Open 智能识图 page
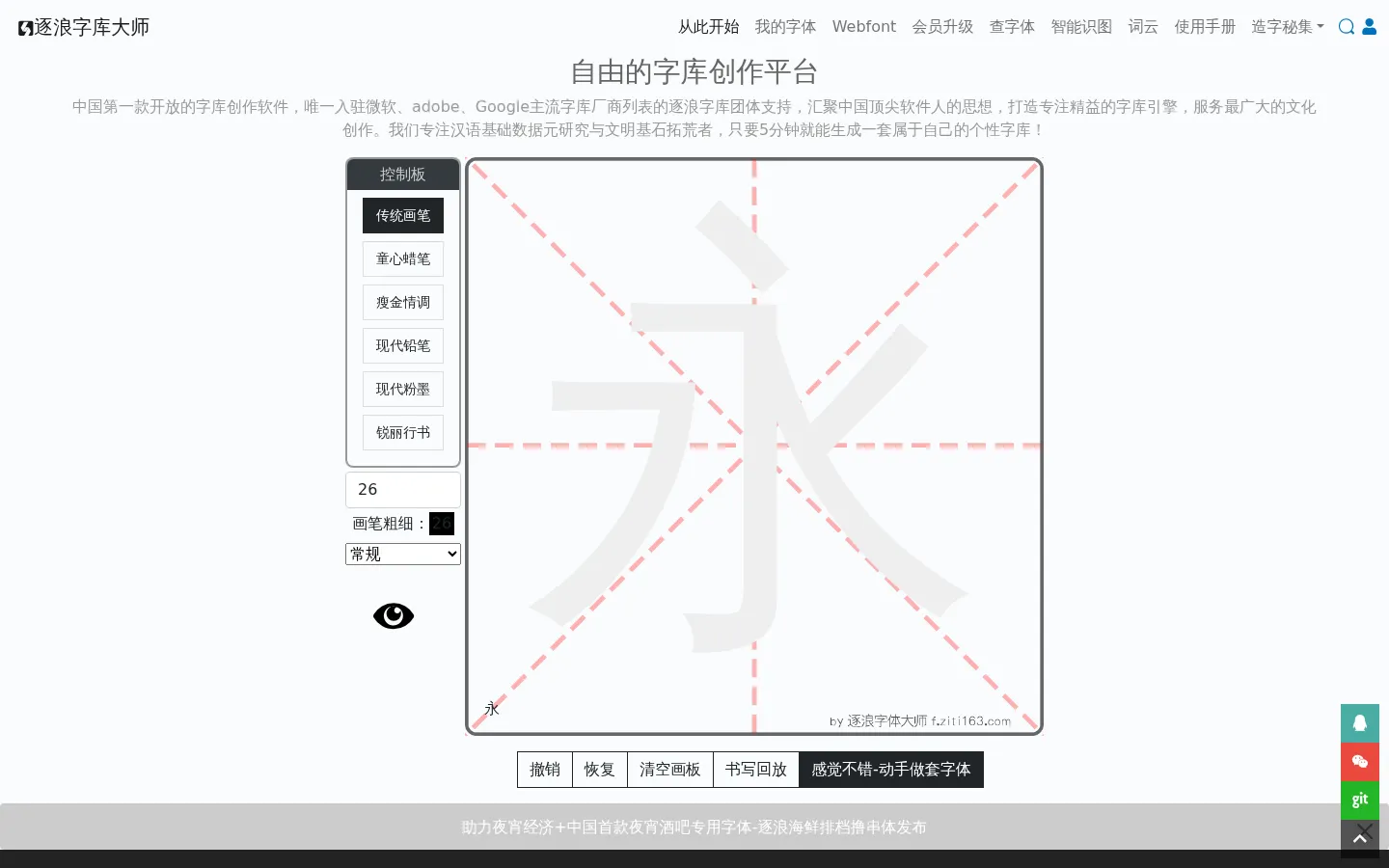The width and height of the screenshot is (1389, 868). 1081,27
